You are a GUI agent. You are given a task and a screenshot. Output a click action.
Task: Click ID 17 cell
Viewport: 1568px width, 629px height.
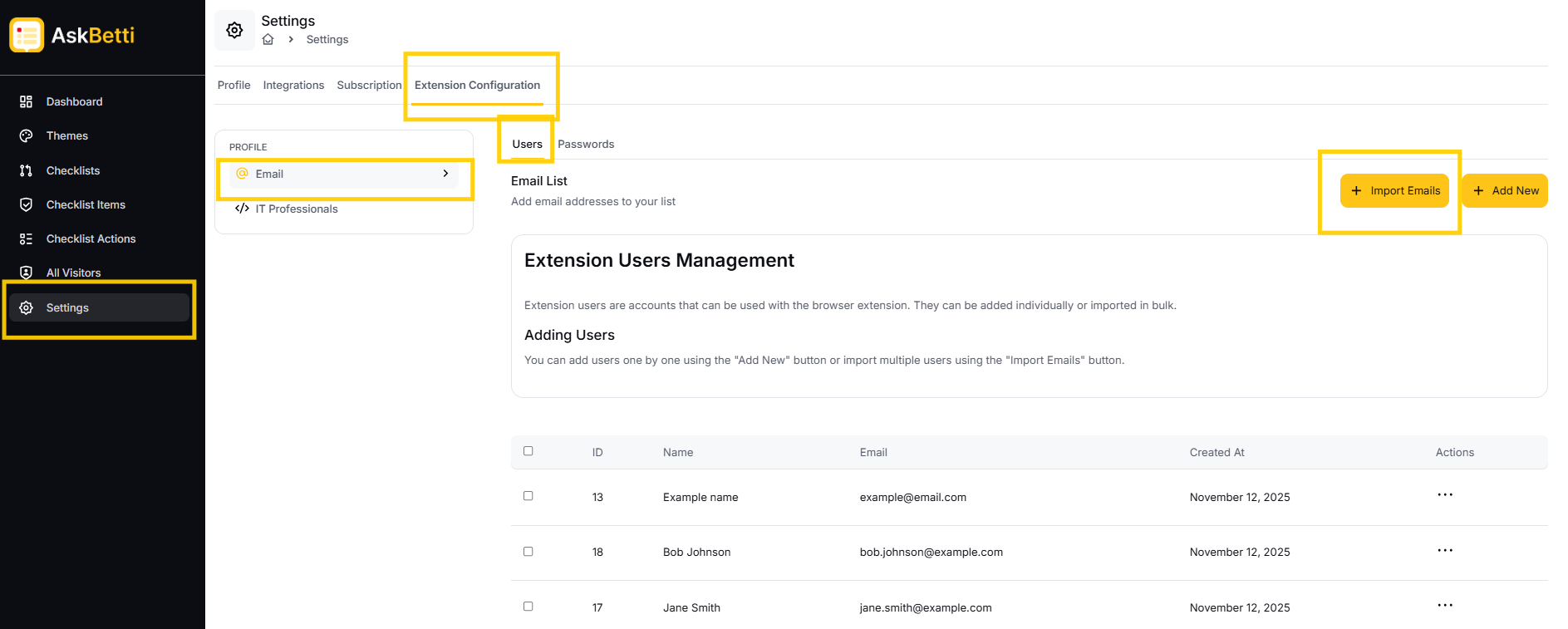pos(597,607)
